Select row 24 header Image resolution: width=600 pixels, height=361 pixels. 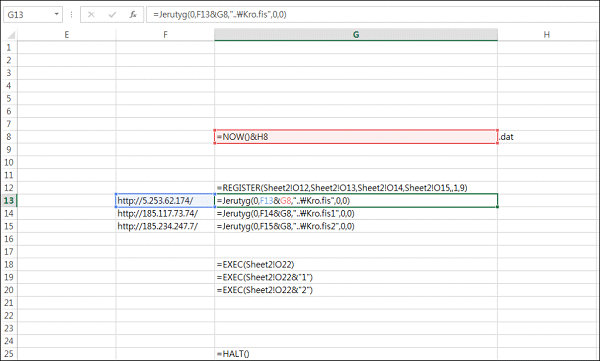(9, 341)
